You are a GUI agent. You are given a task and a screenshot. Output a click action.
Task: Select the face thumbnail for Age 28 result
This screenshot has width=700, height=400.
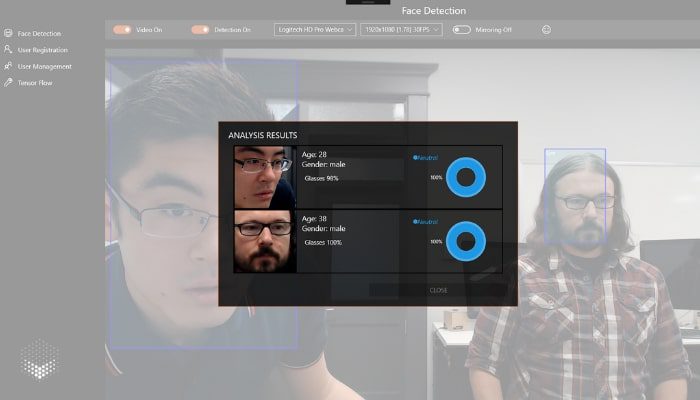(x=263, y=177)
